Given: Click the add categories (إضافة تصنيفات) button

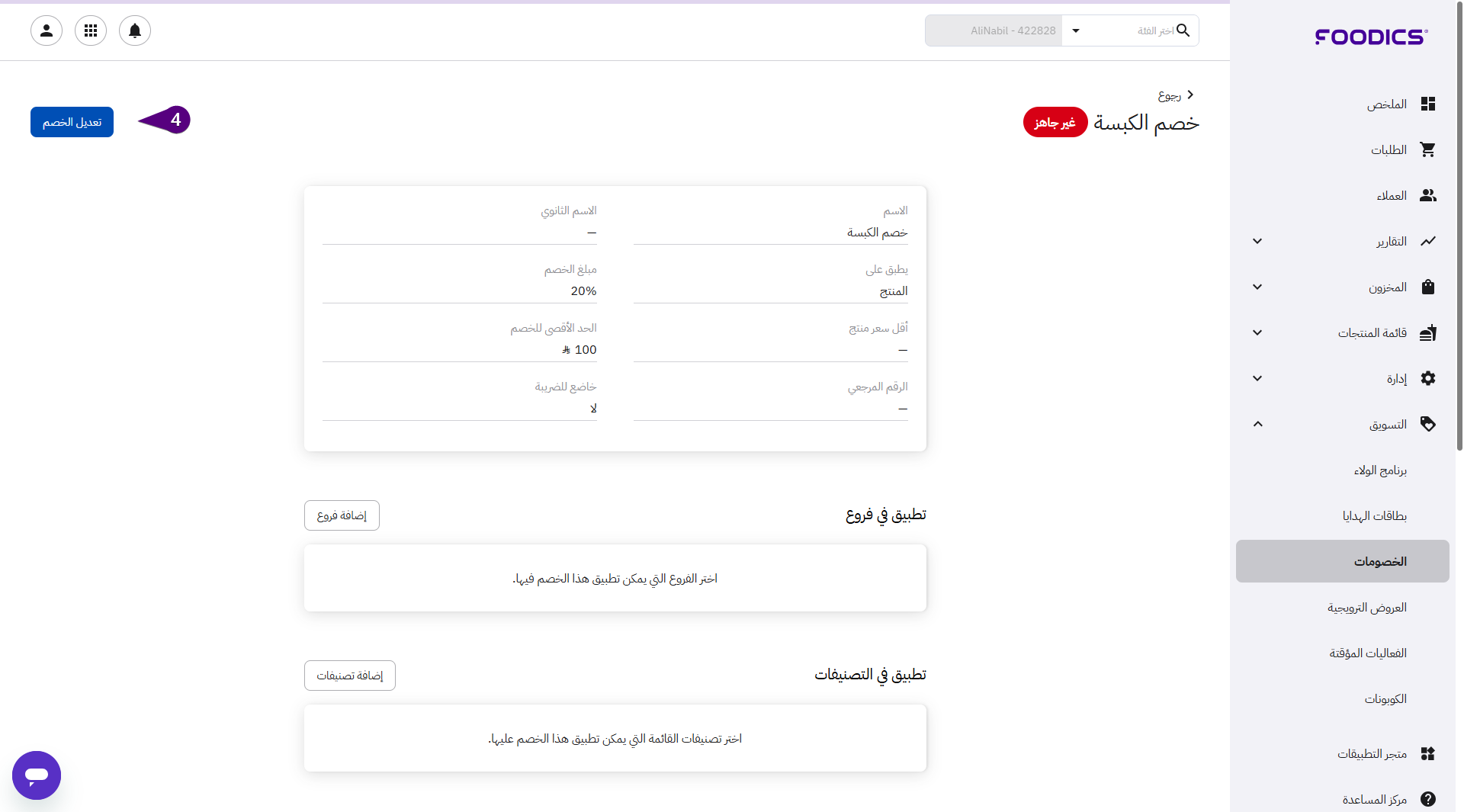Looking at the screenshot, I should [x=349, y=676].
